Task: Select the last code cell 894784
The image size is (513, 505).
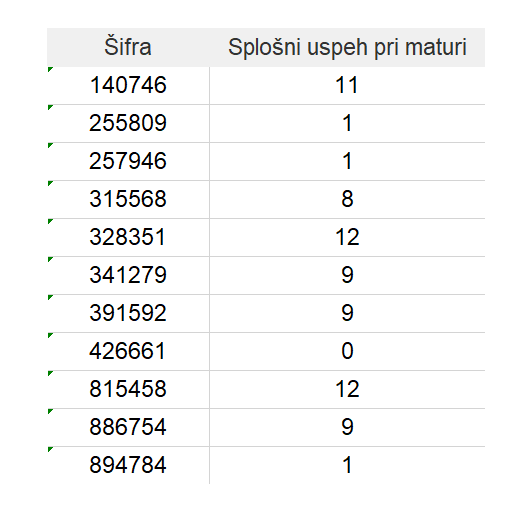Action: click(x=128, y=465)
